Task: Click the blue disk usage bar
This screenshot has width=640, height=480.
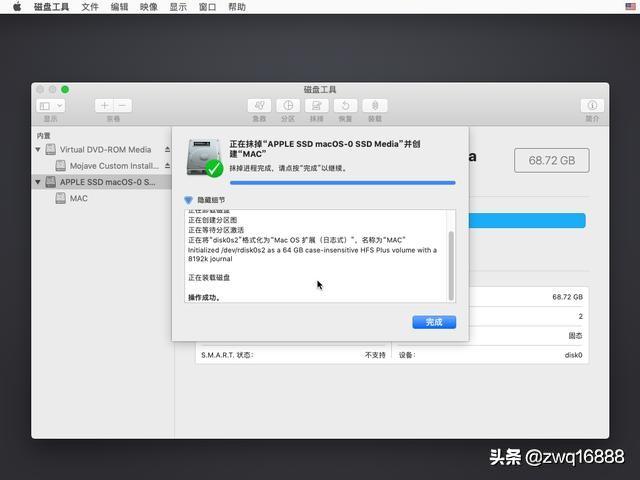Action: 527,220
